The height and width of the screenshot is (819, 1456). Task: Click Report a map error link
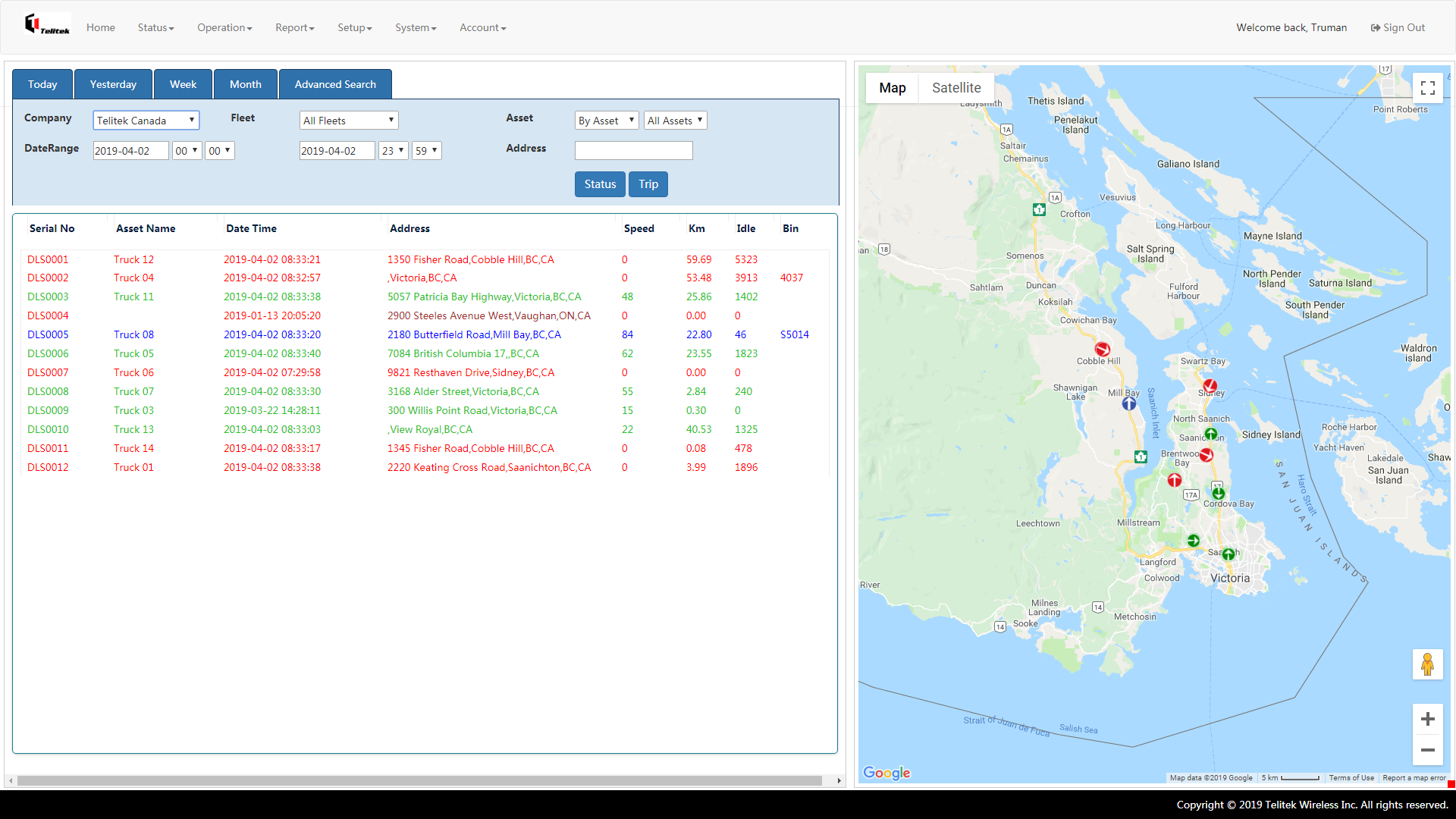[x=1414, y=777]
